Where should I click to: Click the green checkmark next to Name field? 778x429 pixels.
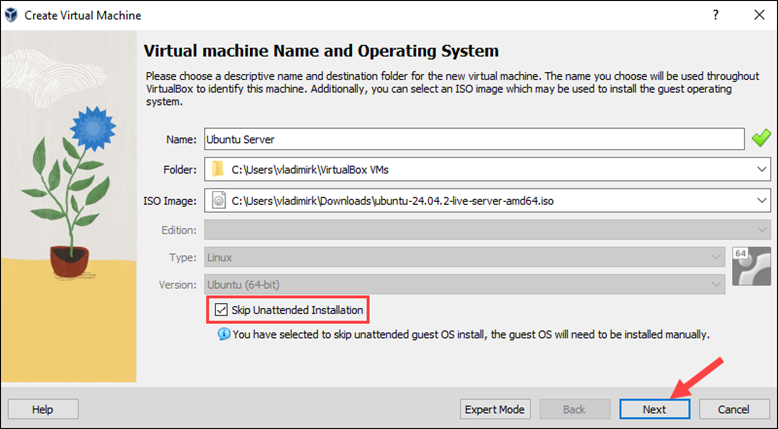[761, 138]
